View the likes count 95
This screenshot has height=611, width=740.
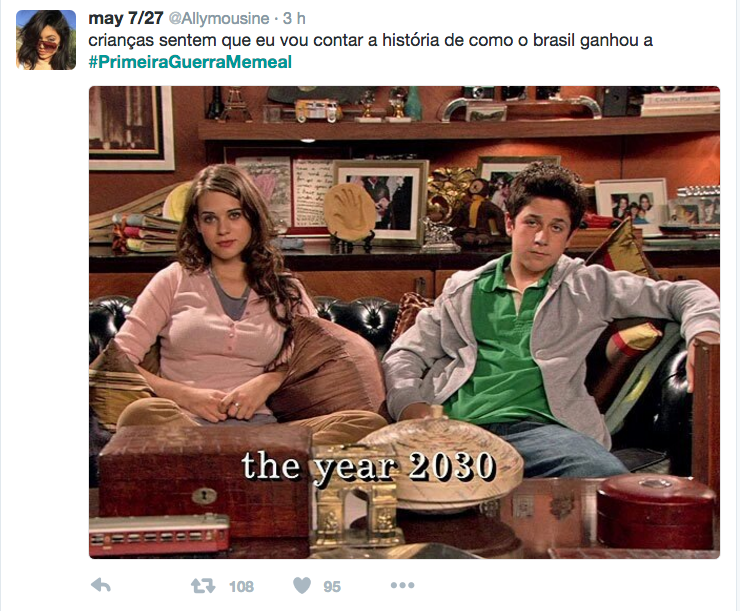[332, 586]
